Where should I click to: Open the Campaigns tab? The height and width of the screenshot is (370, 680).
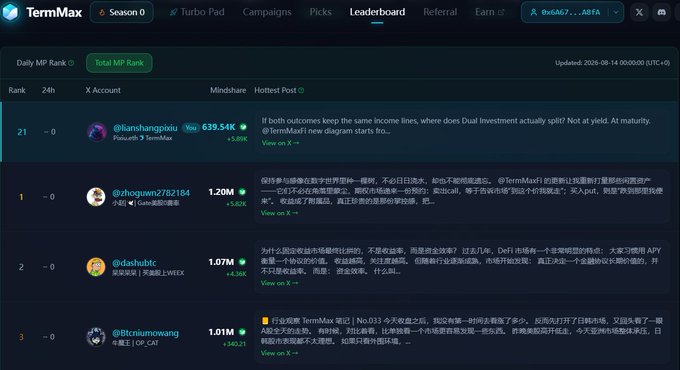click(267, 12)
